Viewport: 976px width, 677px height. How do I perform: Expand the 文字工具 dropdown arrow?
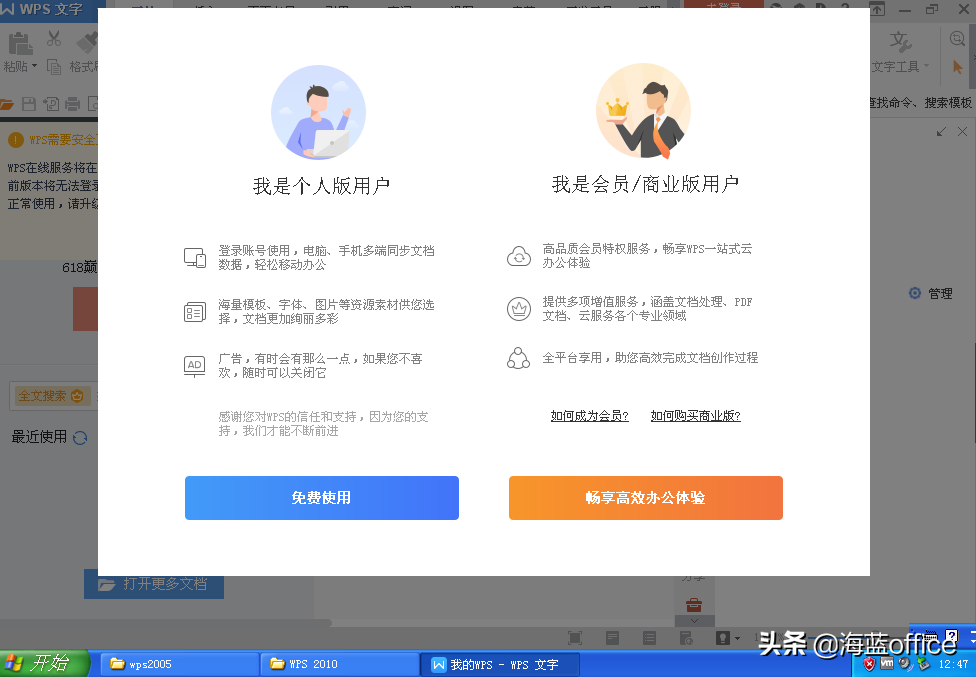click(926, 66)
